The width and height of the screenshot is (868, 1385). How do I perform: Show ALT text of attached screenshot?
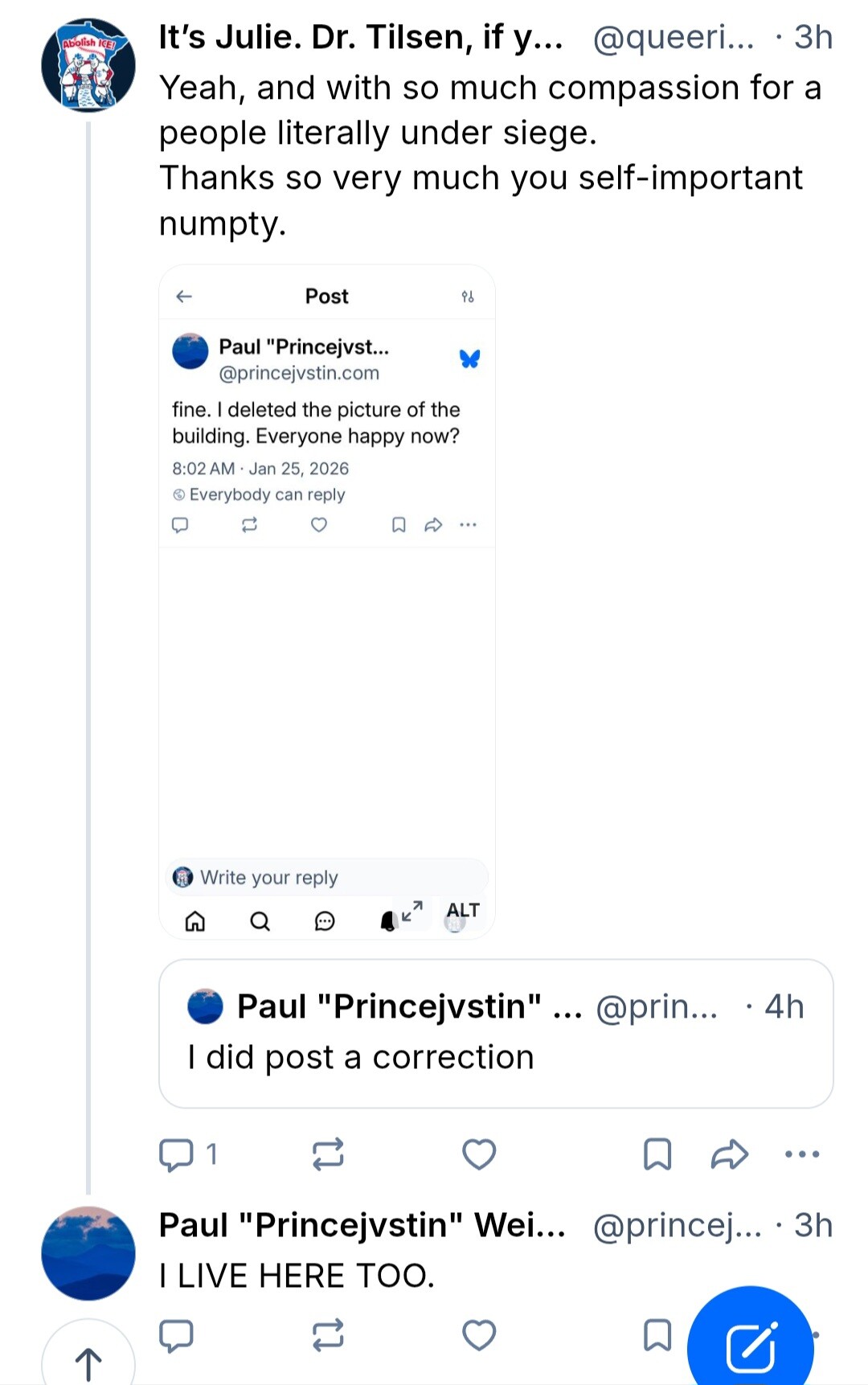[463, 910]
